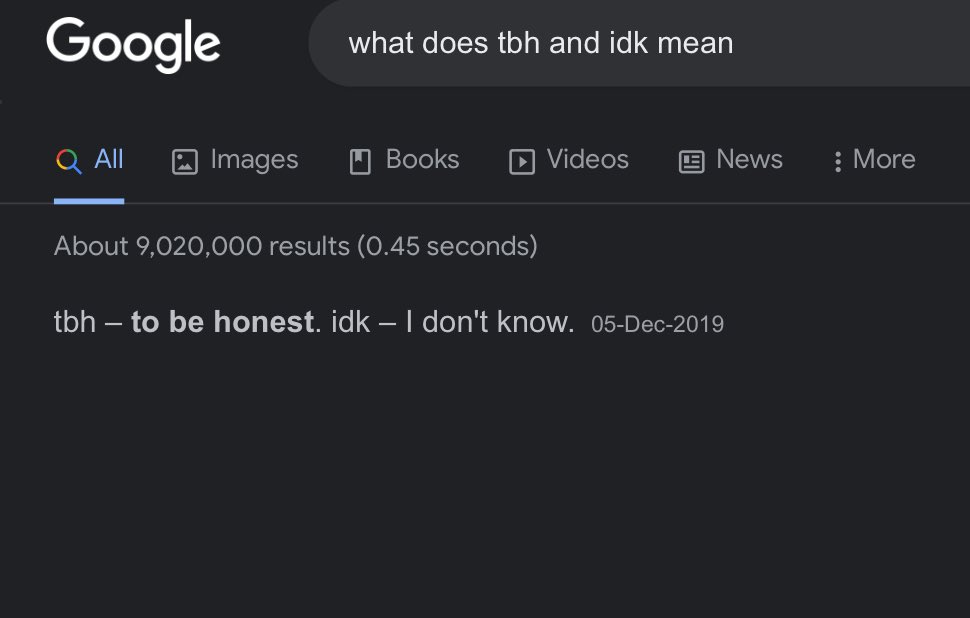Click the bold 'to be honest' text

pos(223,322)
